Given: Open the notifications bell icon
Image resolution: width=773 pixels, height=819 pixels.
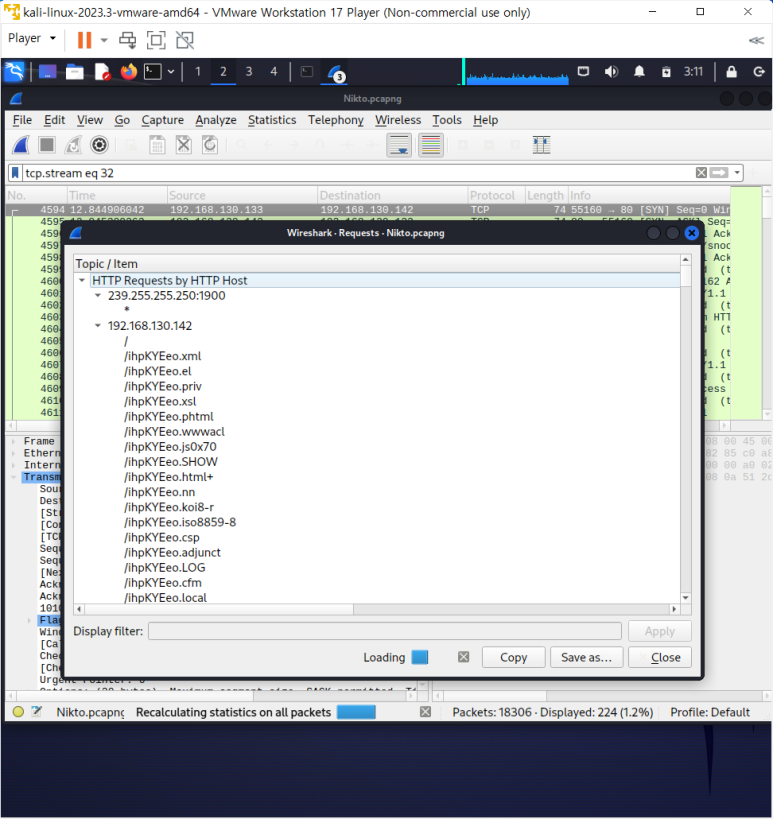Looking at the screenshot, I should click(x=639, y=72).
